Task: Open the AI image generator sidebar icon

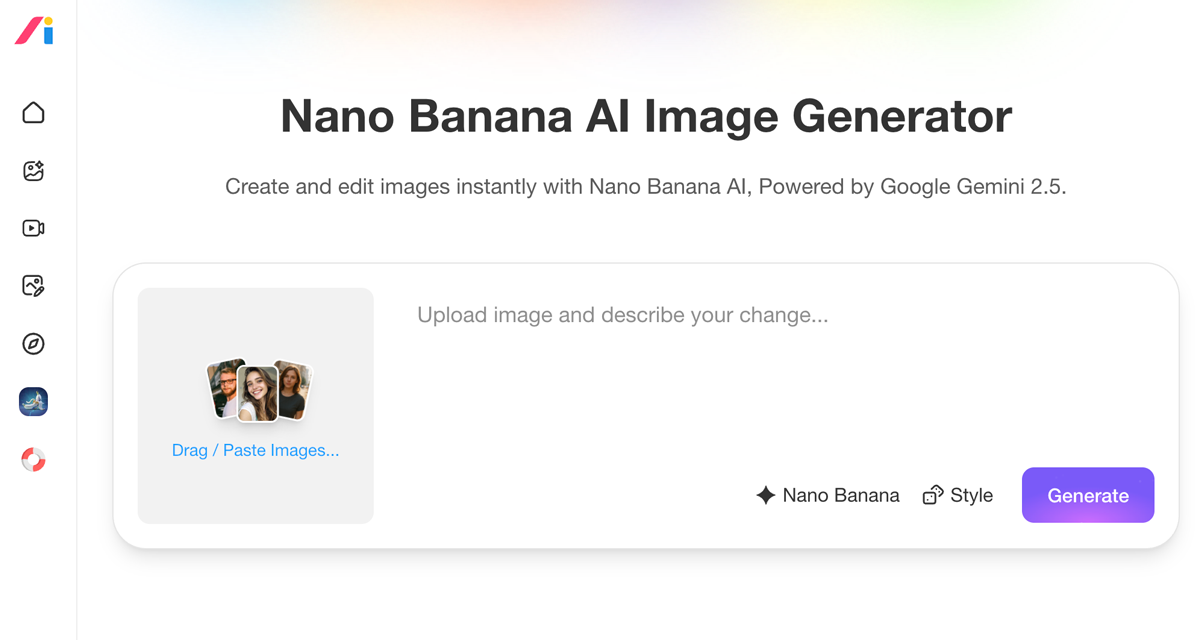Action: 34,171
